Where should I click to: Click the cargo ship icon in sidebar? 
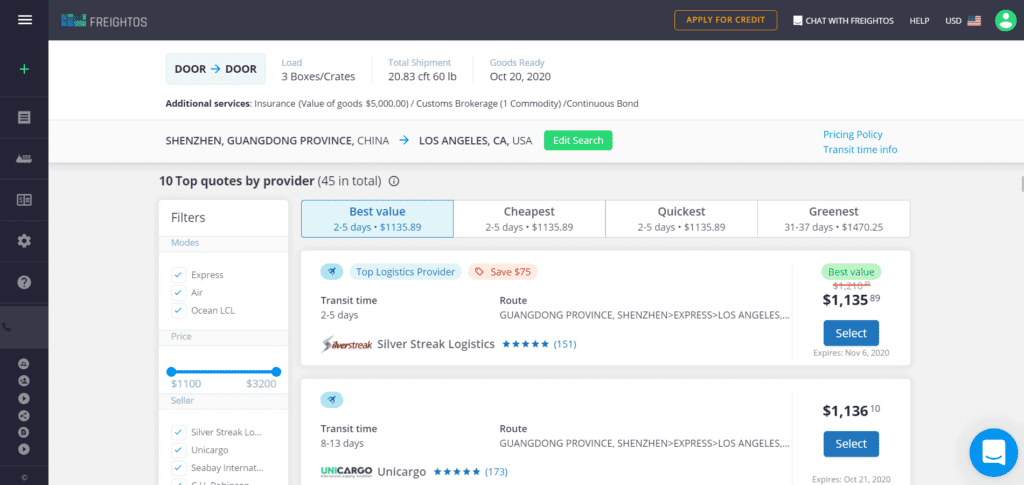tap(24, 159)
